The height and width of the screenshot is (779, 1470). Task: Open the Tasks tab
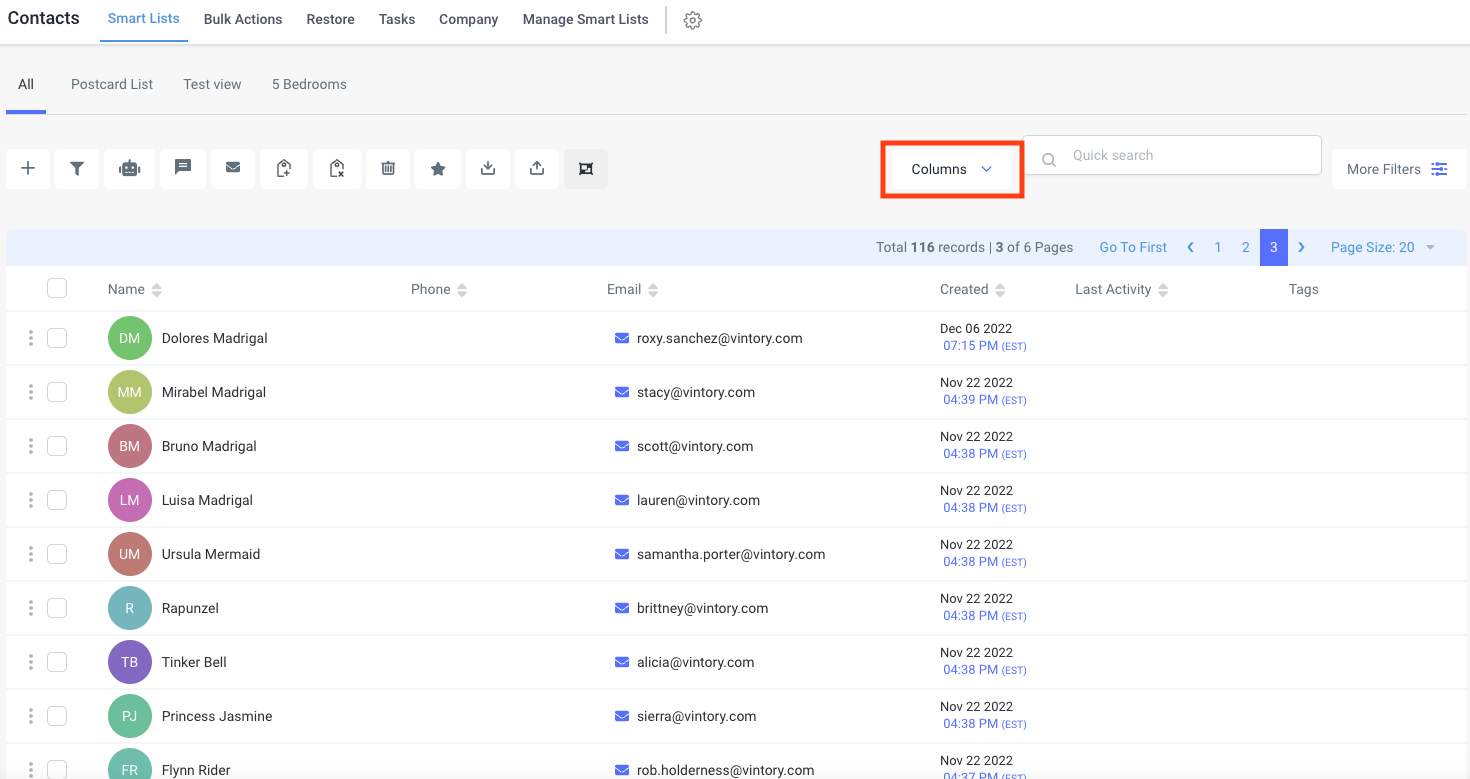coord(397,19)
